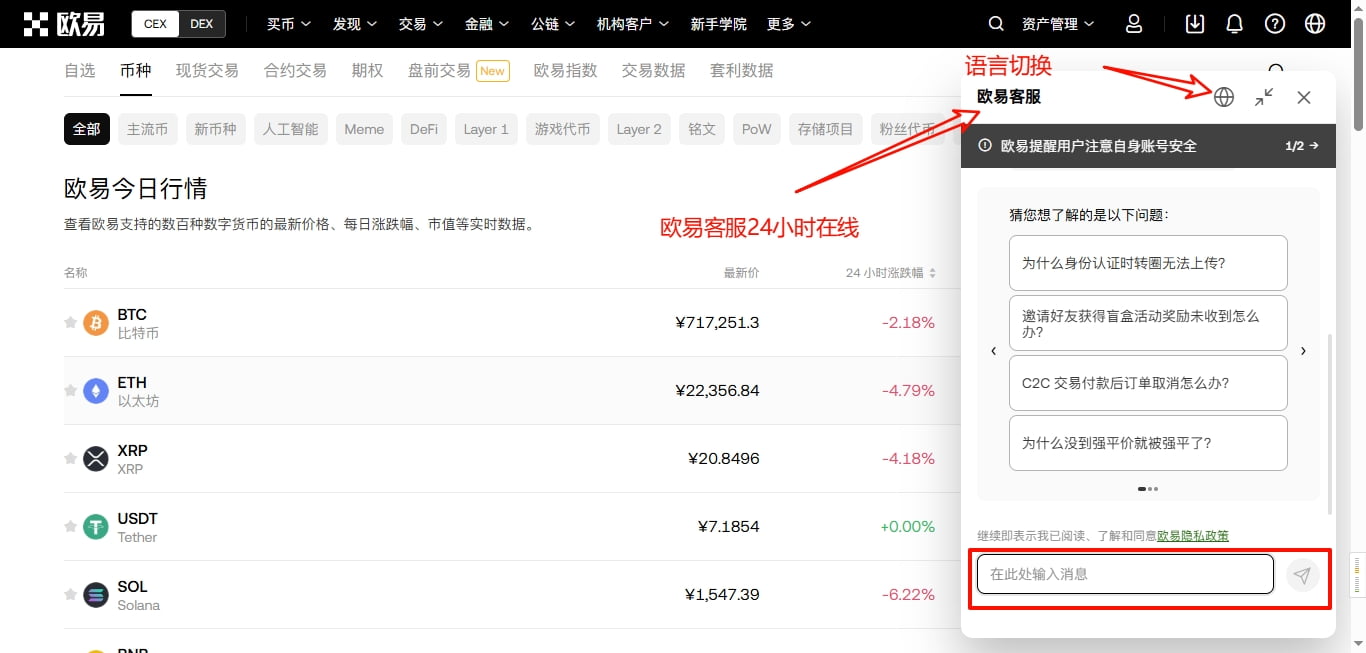Screen dimensions: 1366x653
Task: Open the user profile icon
Action: (1133, 24)
